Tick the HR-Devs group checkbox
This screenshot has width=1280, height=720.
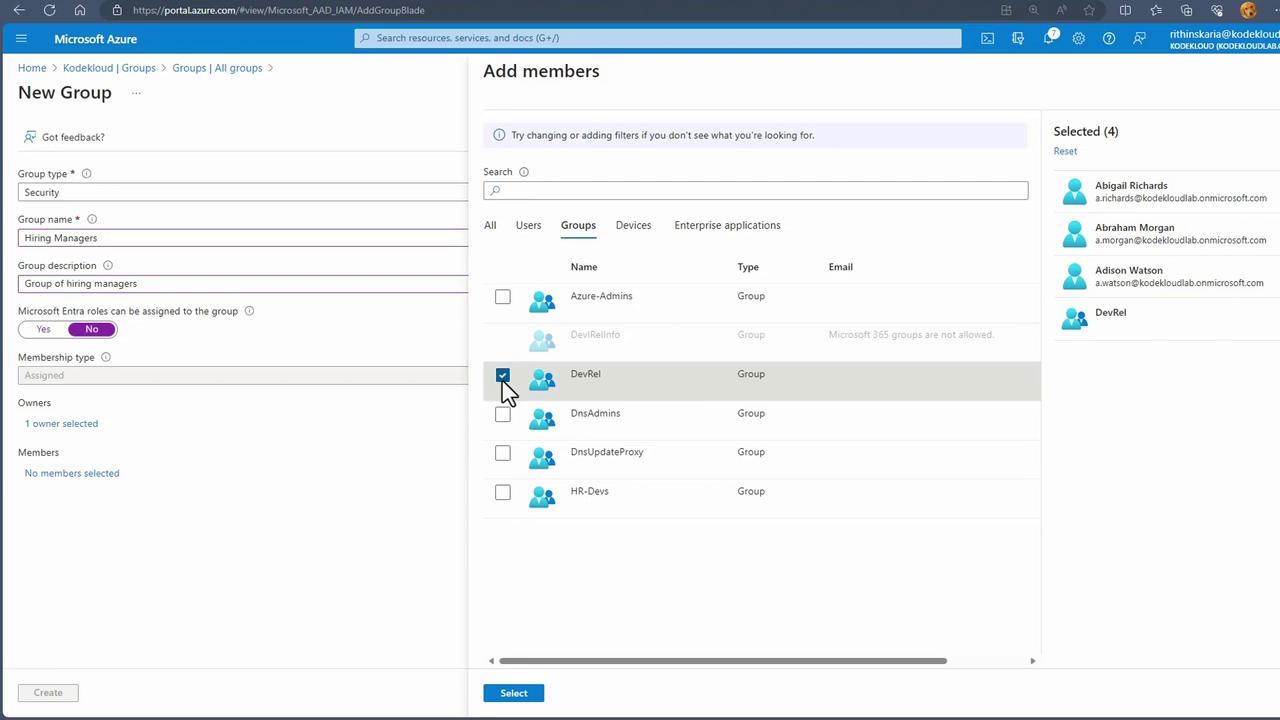503,492
